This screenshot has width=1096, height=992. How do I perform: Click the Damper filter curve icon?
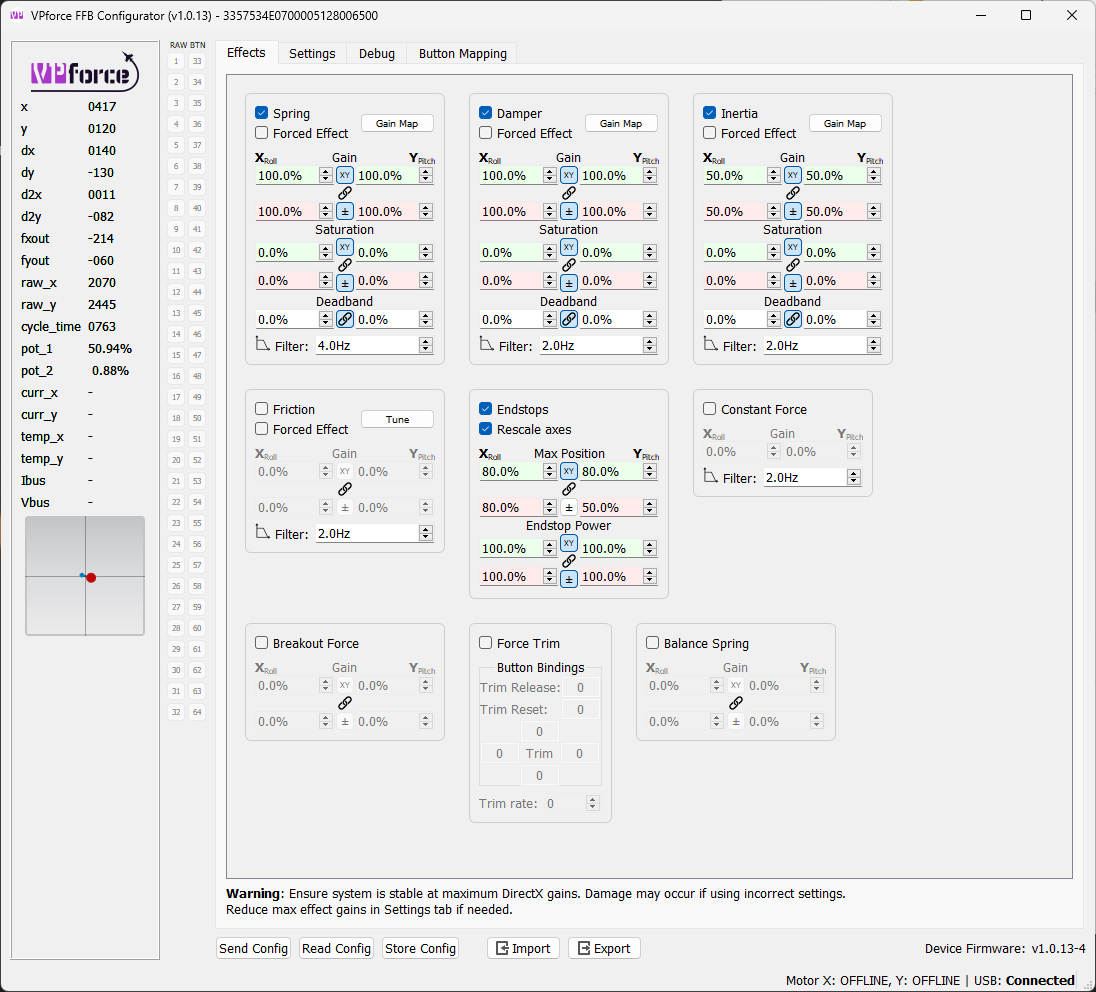[x=486, y=344]
